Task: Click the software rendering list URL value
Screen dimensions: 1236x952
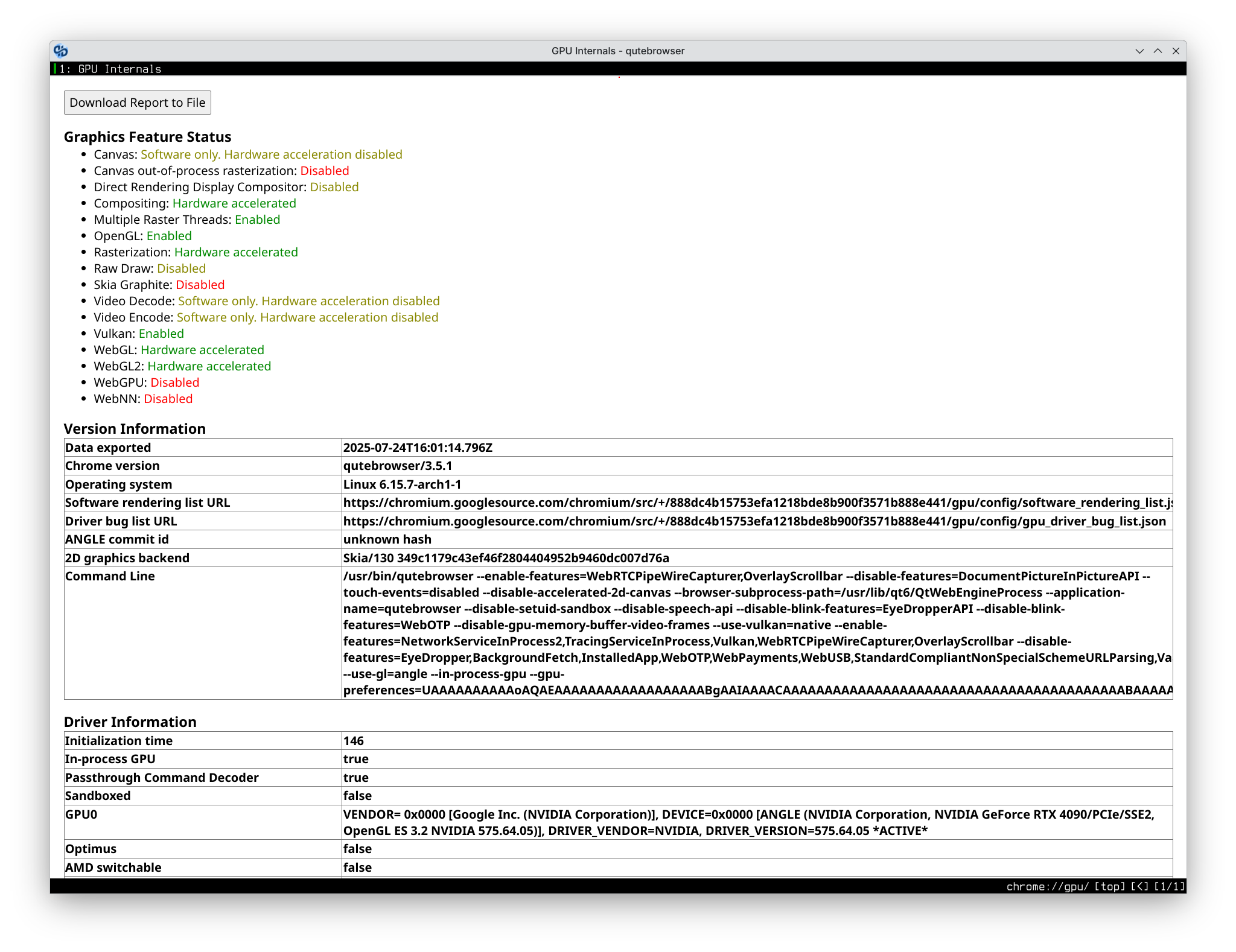Action: click(x=757, y=503)
